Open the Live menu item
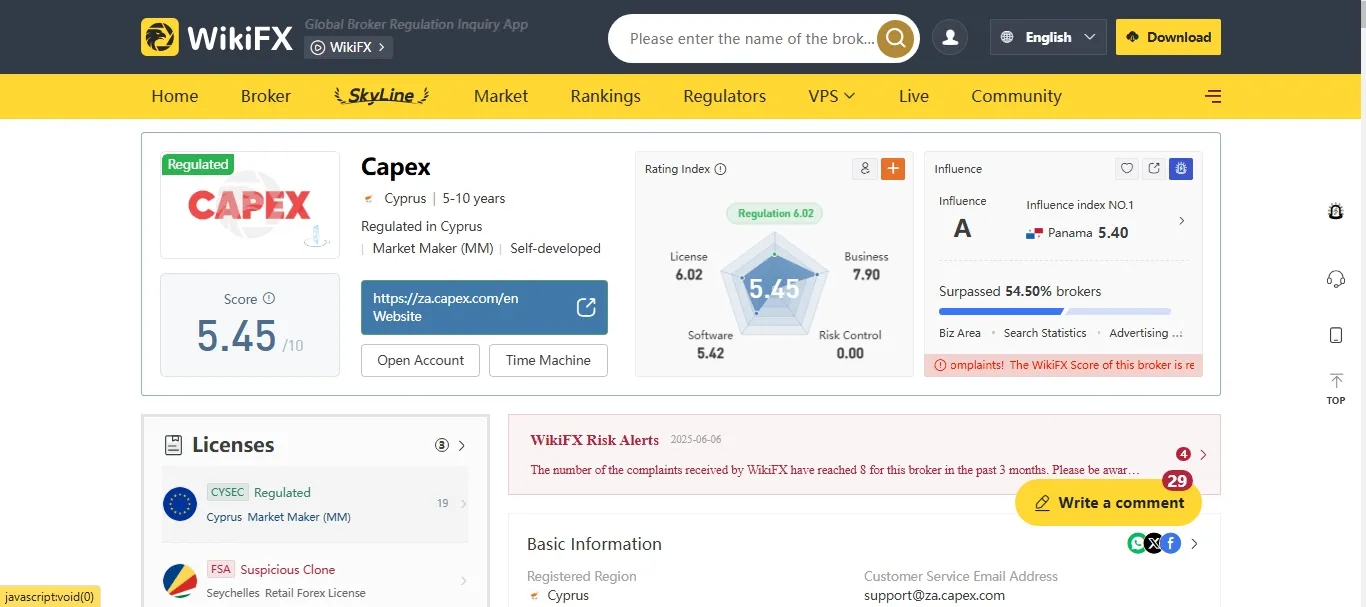1366x607 pixels. click(914, 96)
